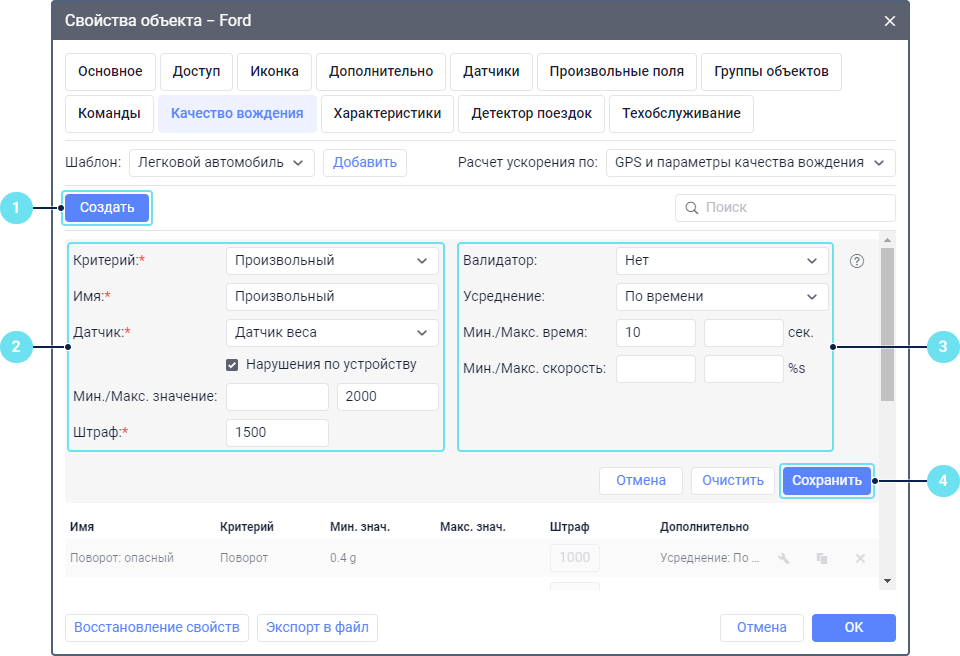Click the help question mark icon
This screenshot has height=656, width=960.
tap(857, 261)
